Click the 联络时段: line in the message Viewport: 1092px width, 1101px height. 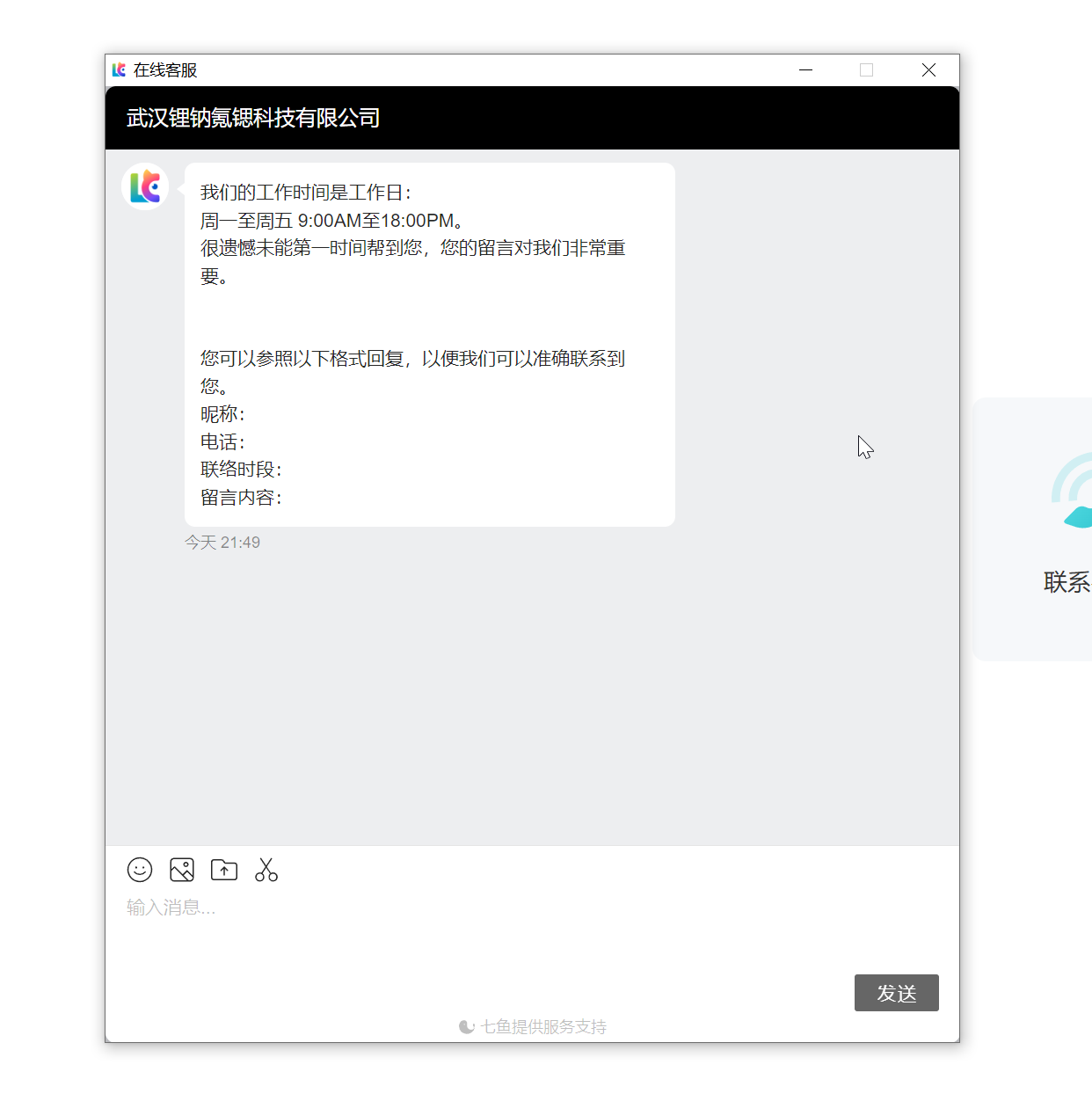point(242,470)
